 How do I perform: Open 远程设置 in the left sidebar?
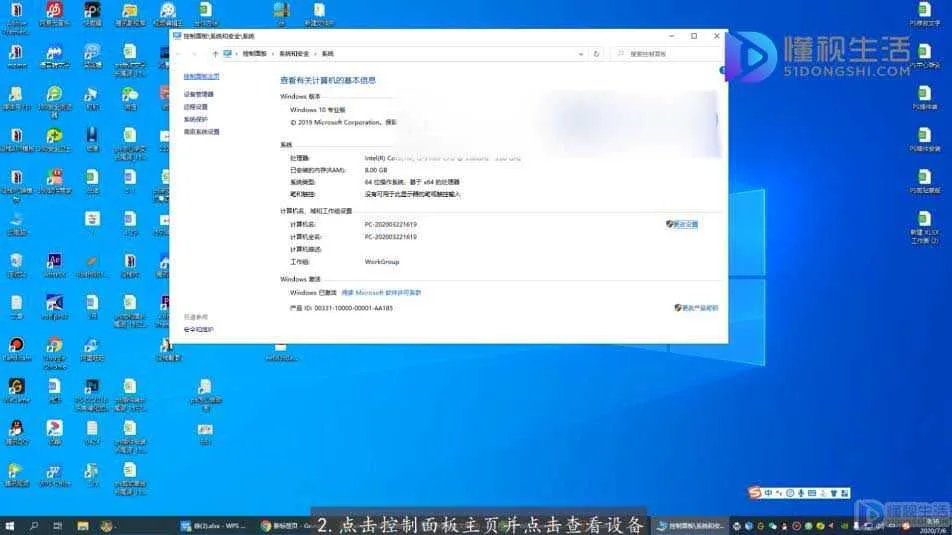click(x=196, y=107)
